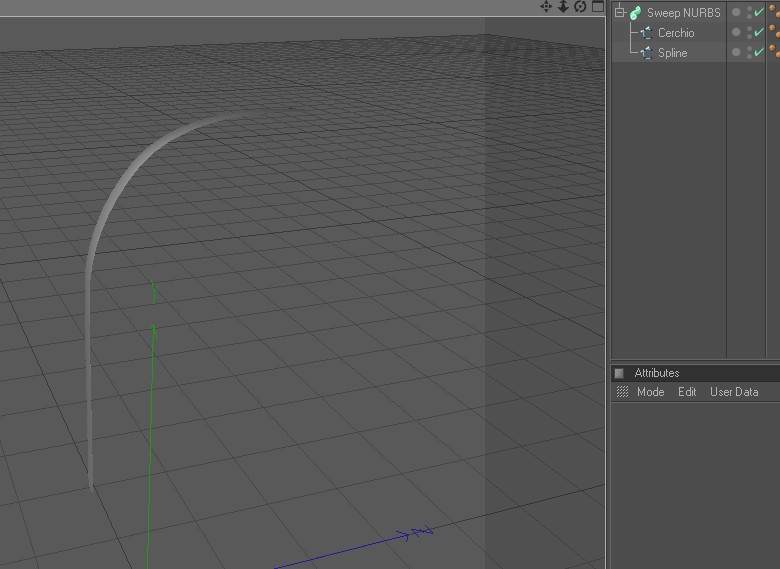Collapse the Sweep NURBS hierarchy
Image resolution: width=780 pixels, height=569 pixels.
point(619,12)
